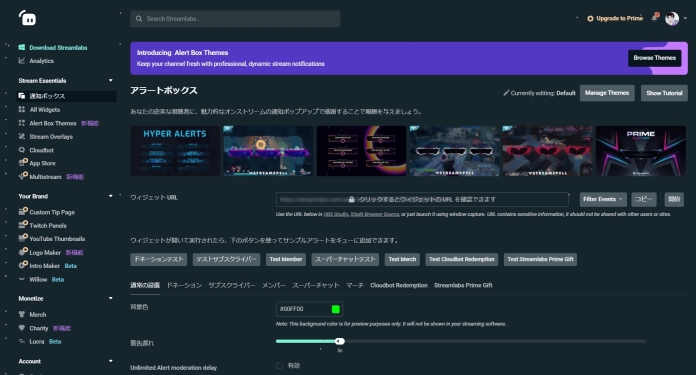
Task: Click the Willow icon in sidebar
Action: pos(21,280)
